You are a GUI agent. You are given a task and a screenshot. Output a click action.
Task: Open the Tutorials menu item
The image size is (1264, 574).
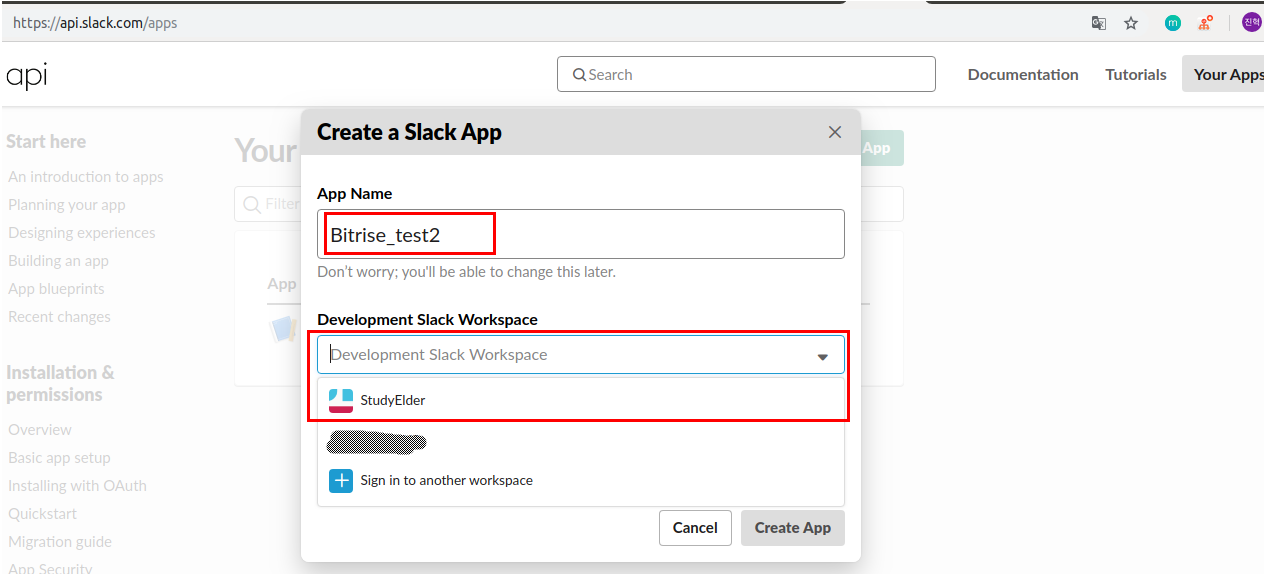pos(1136,74)
